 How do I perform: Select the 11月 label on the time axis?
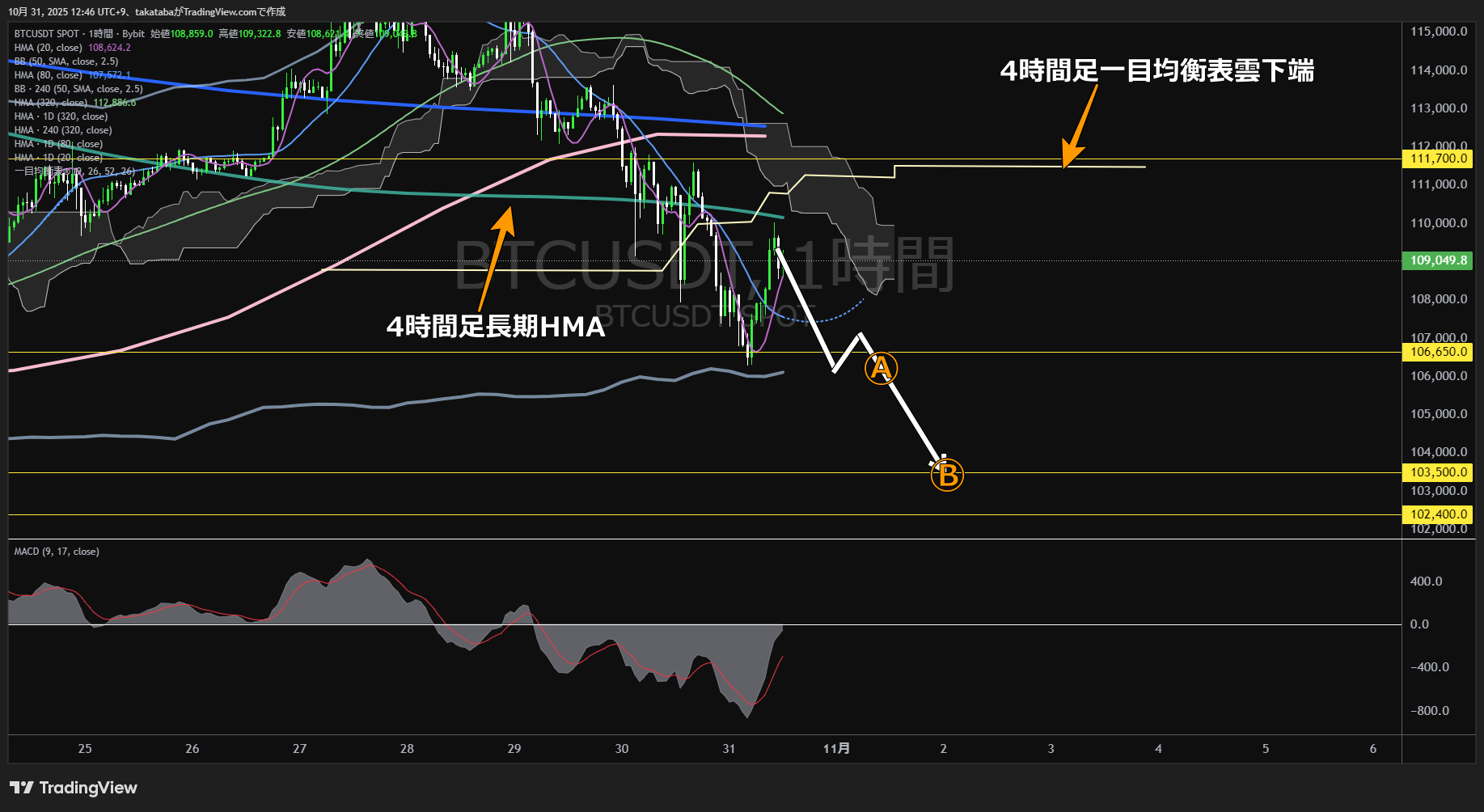coord(837,749)
